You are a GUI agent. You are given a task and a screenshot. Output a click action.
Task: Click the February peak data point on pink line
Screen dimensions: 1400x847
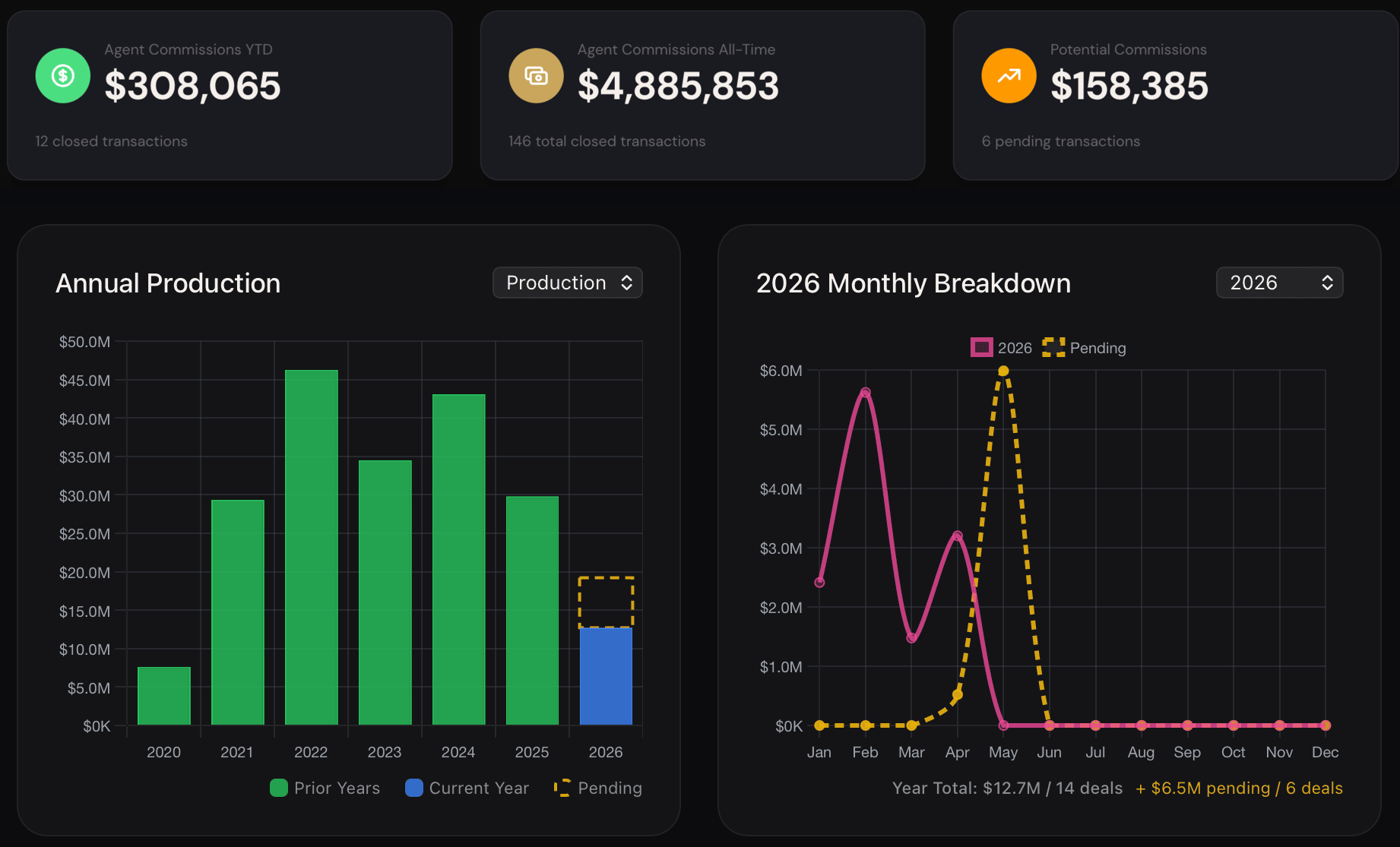865,393
